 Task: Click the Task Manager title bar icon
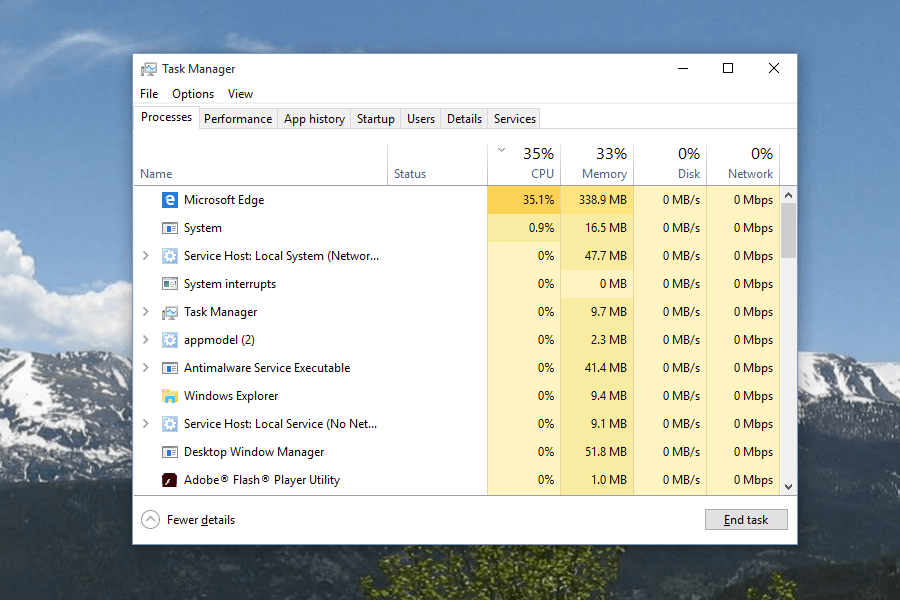149,69
